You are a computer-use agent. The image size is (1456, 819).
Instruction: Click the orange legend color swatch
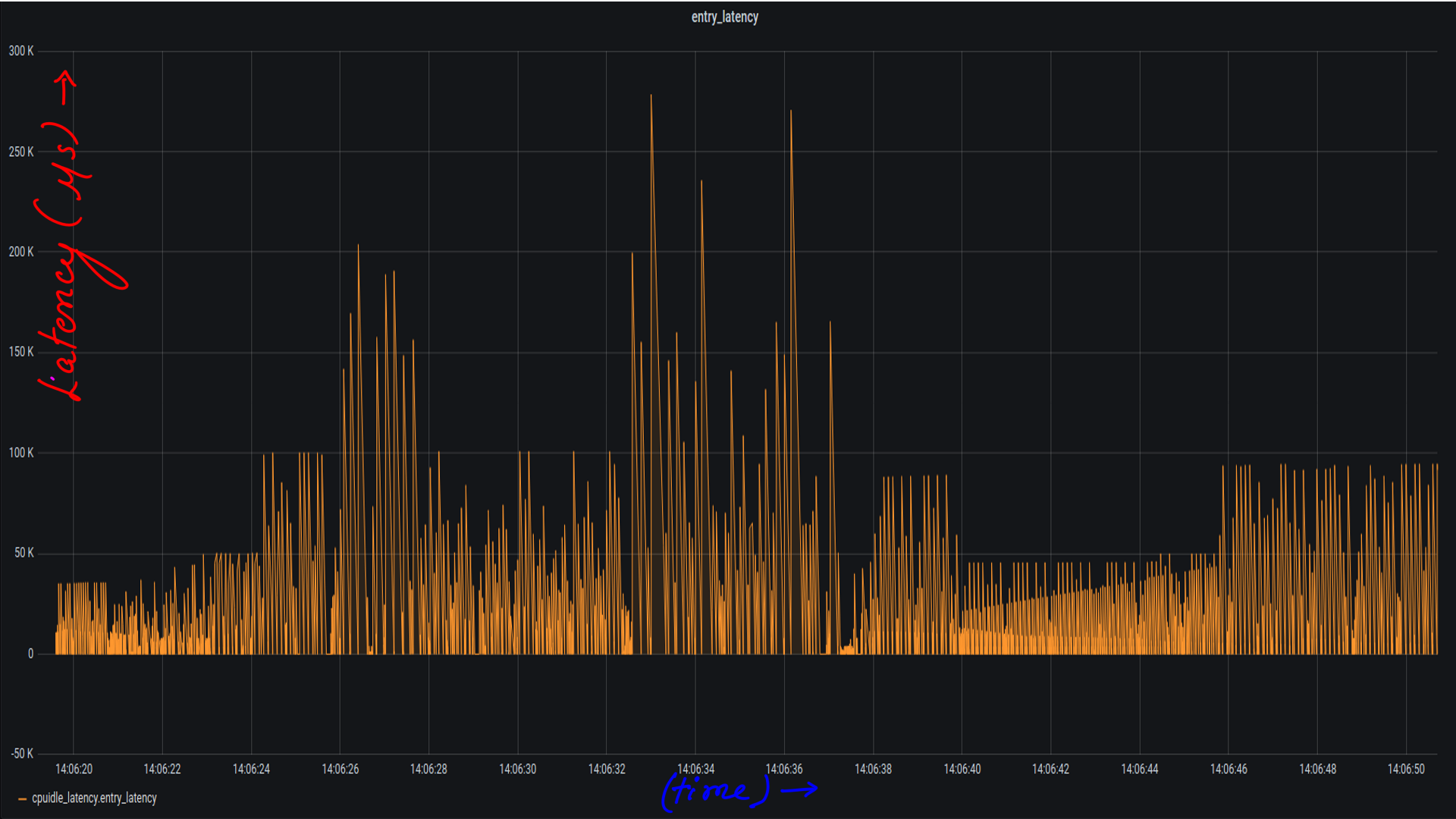(23, 799)
